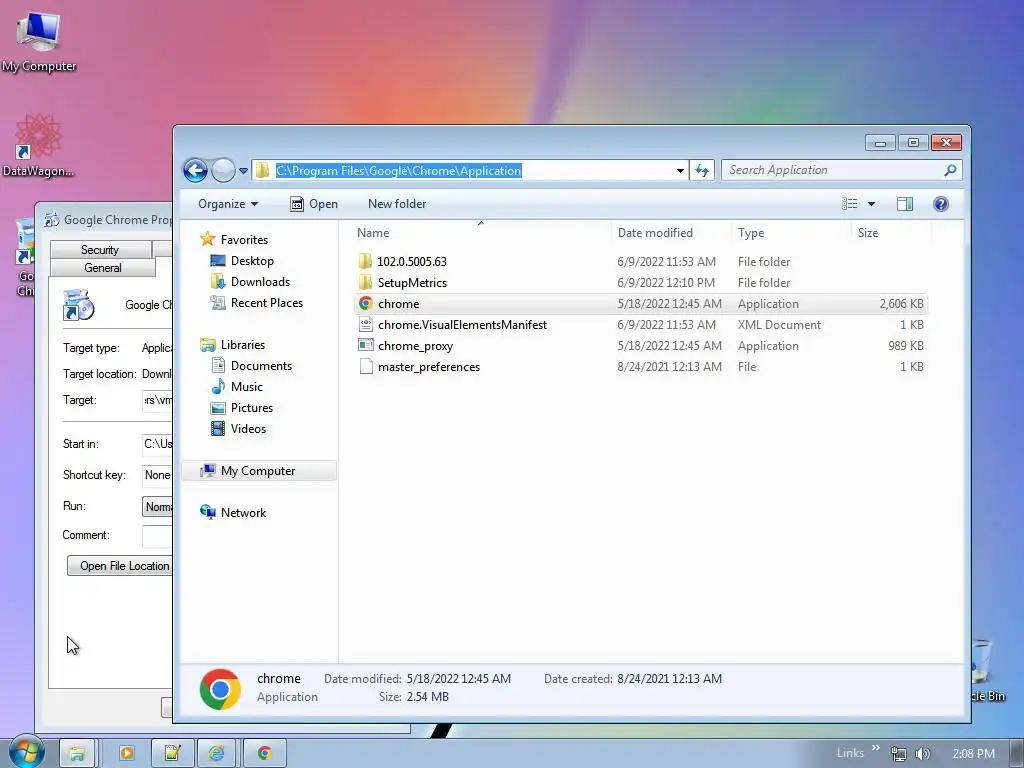Click the Shortcut key field in Properties

pos(157,475)
